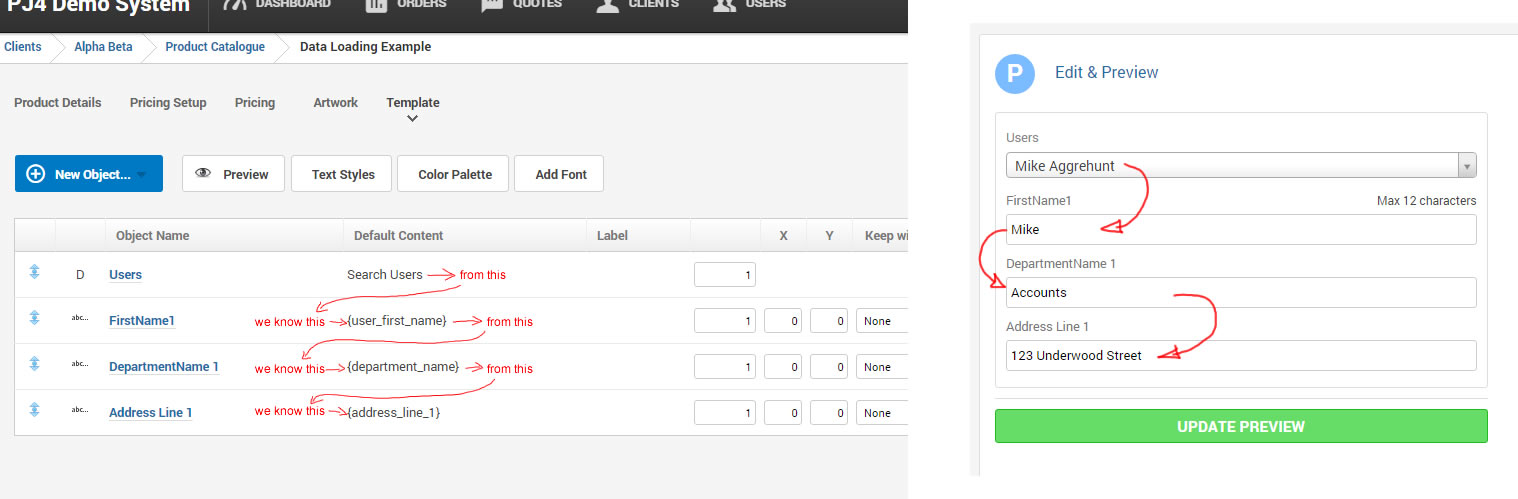The height and width of the screenshot is (499, 1518).
Task: Open the Quotes speech bubble icon
Action: (x=492, y=5)
